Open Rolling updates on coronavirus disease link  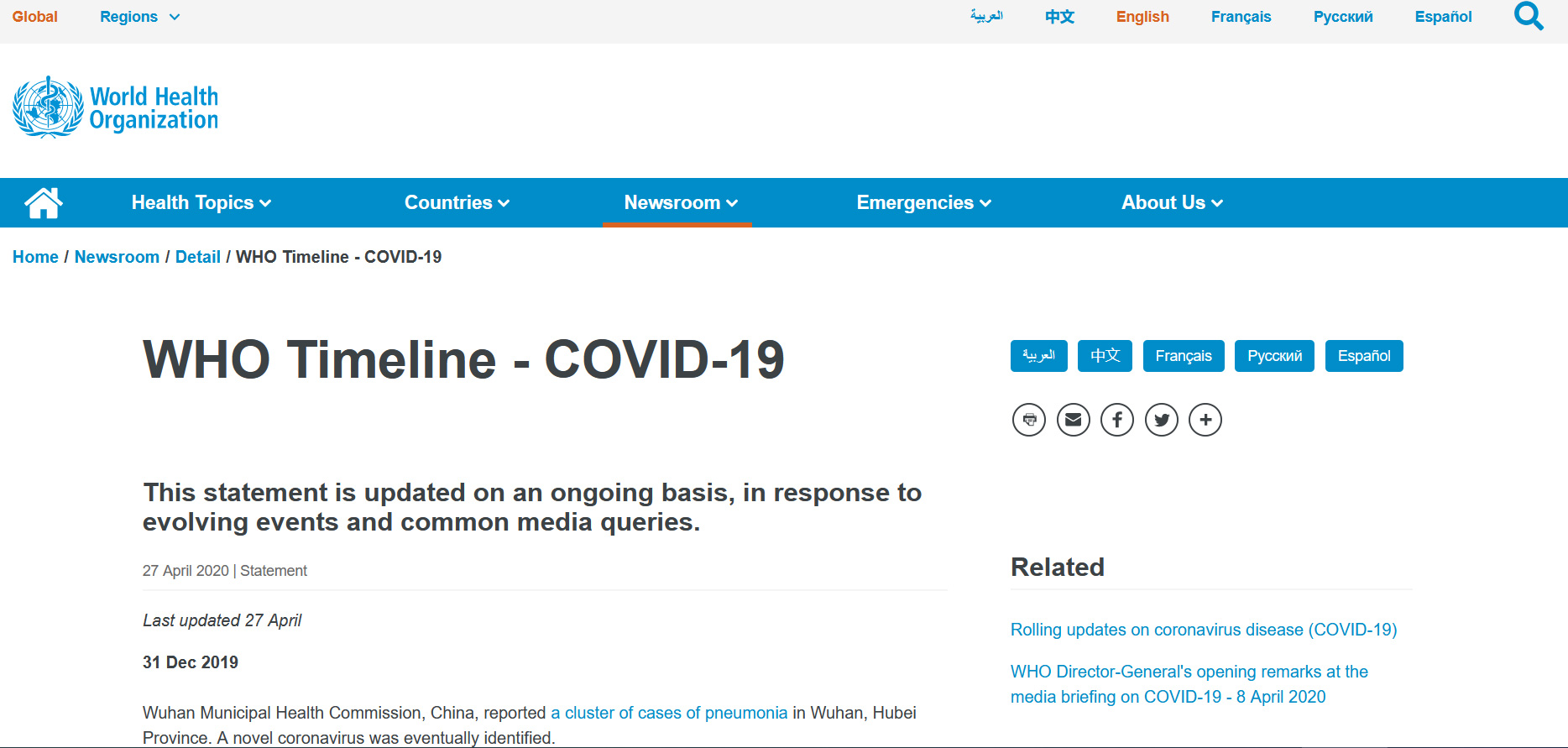pyautogui.click(x=1204, y=630)
